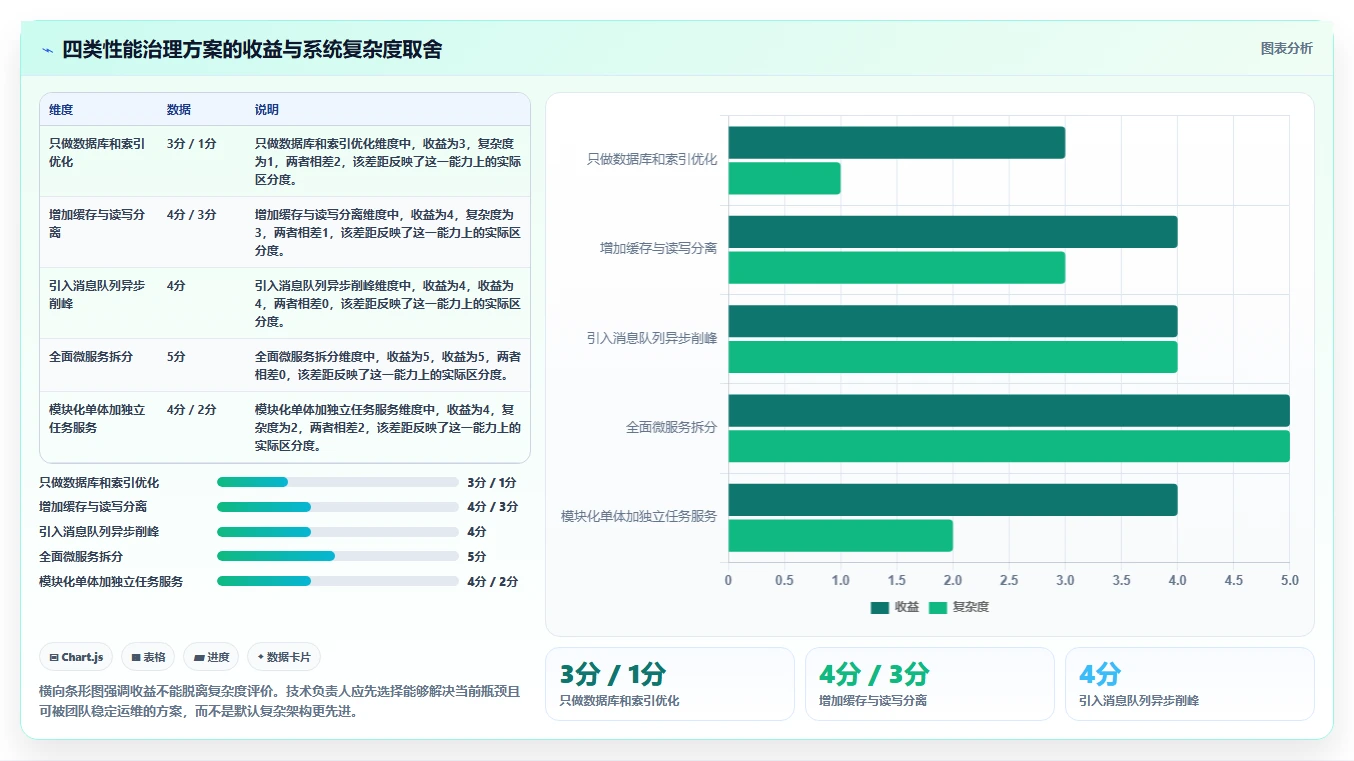1354x761 pixels.
Task: Click progress bar for 只做数据库和索引优化
Action: [338, 482]
